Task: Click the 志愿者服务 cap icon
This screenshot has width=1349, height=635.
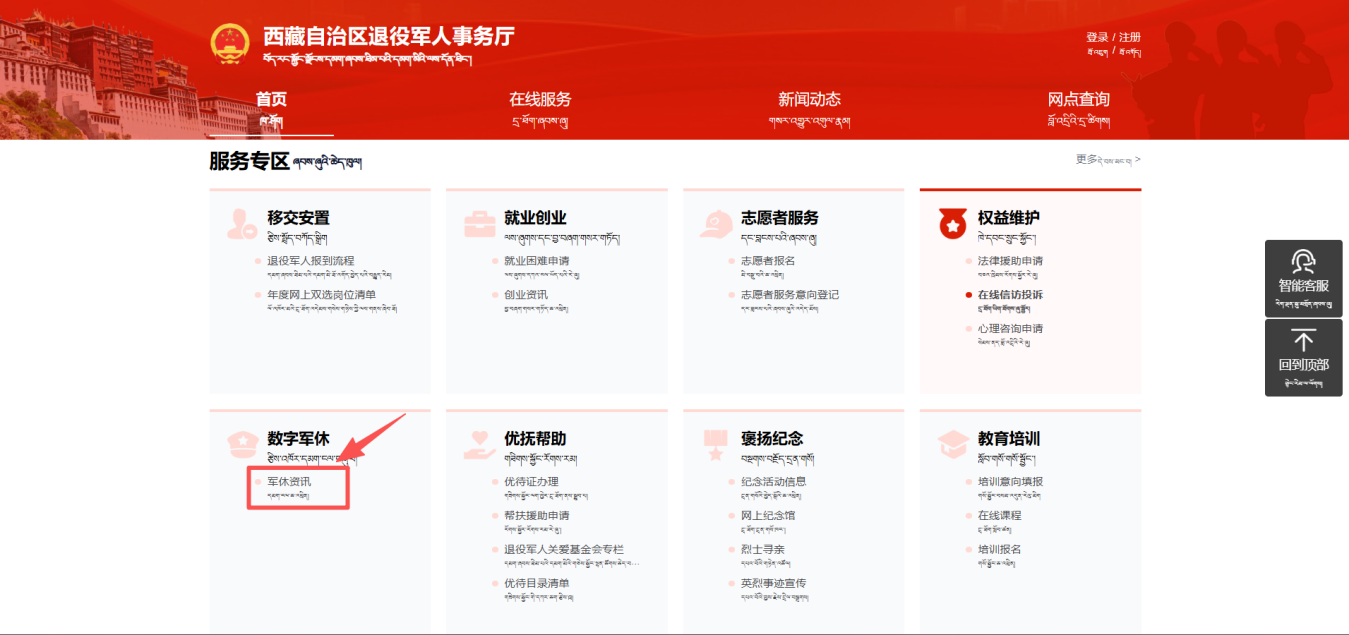Action: pos(716,223)
